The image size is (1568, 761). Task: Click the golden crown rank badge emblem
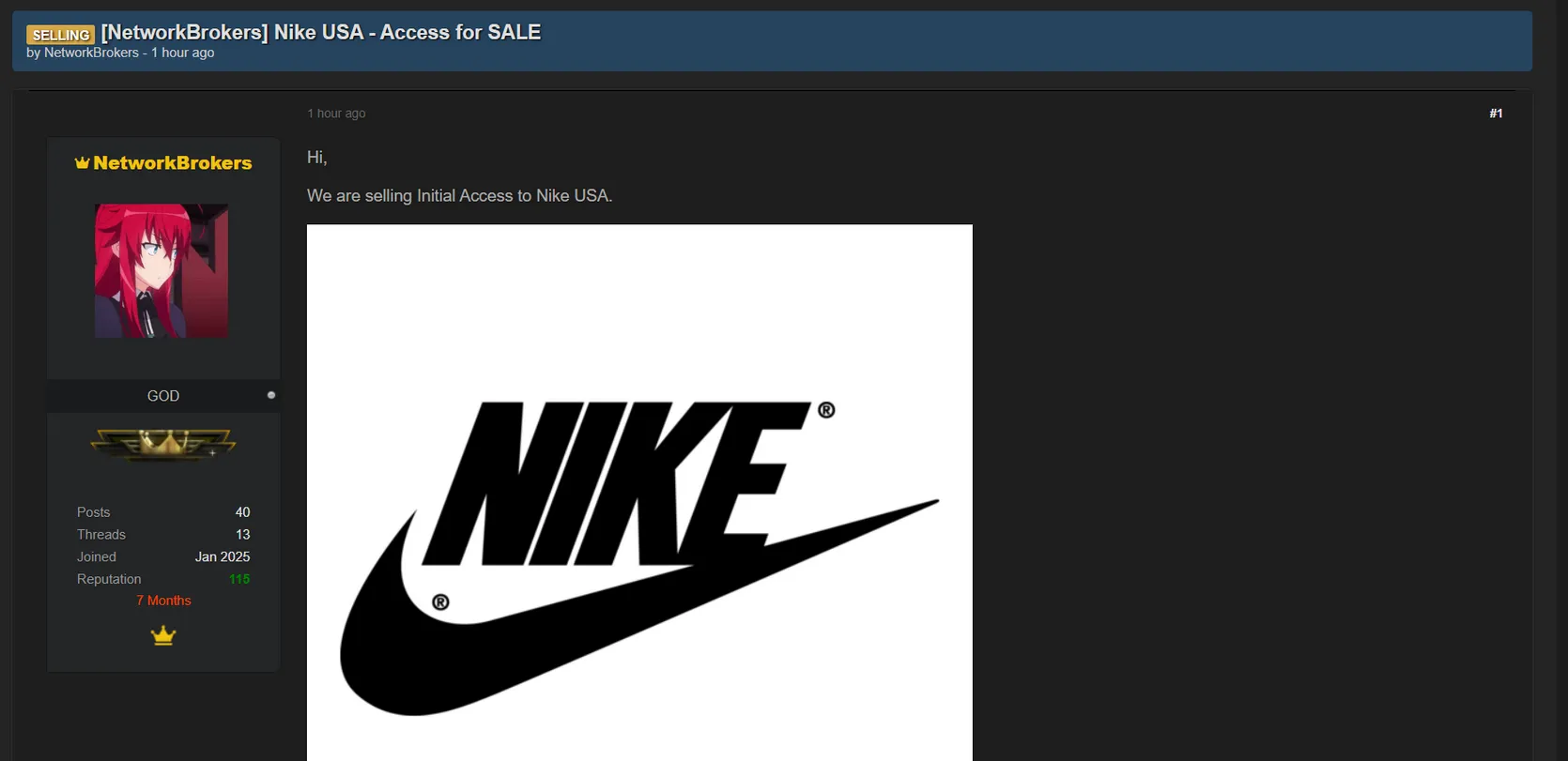coord(163,444)
